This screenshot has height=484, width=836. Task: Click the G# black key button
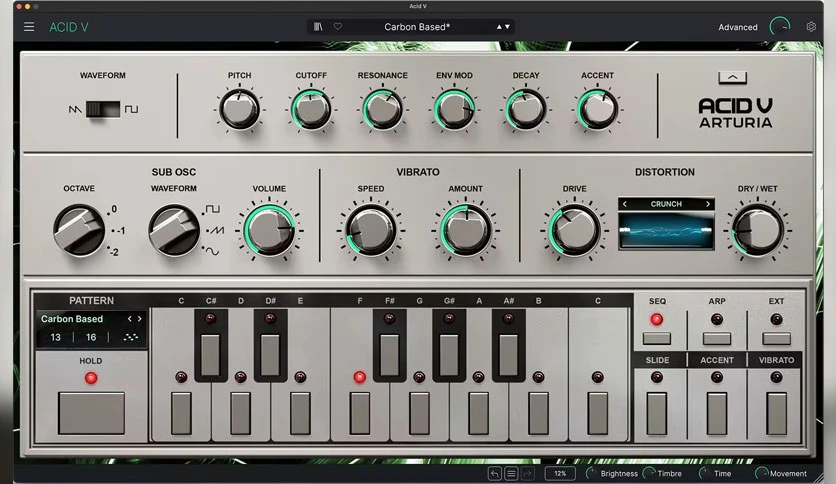tap(449, 355)
